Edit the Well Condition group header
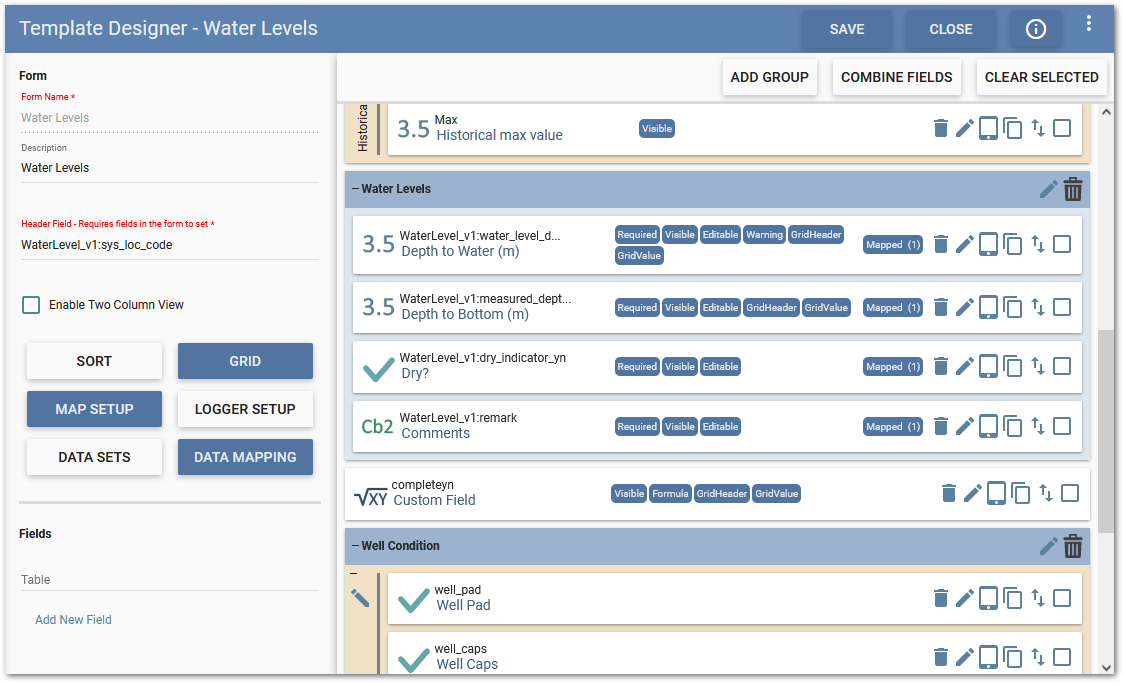This screenshot has height=683, width=1123. (1049, 546)
